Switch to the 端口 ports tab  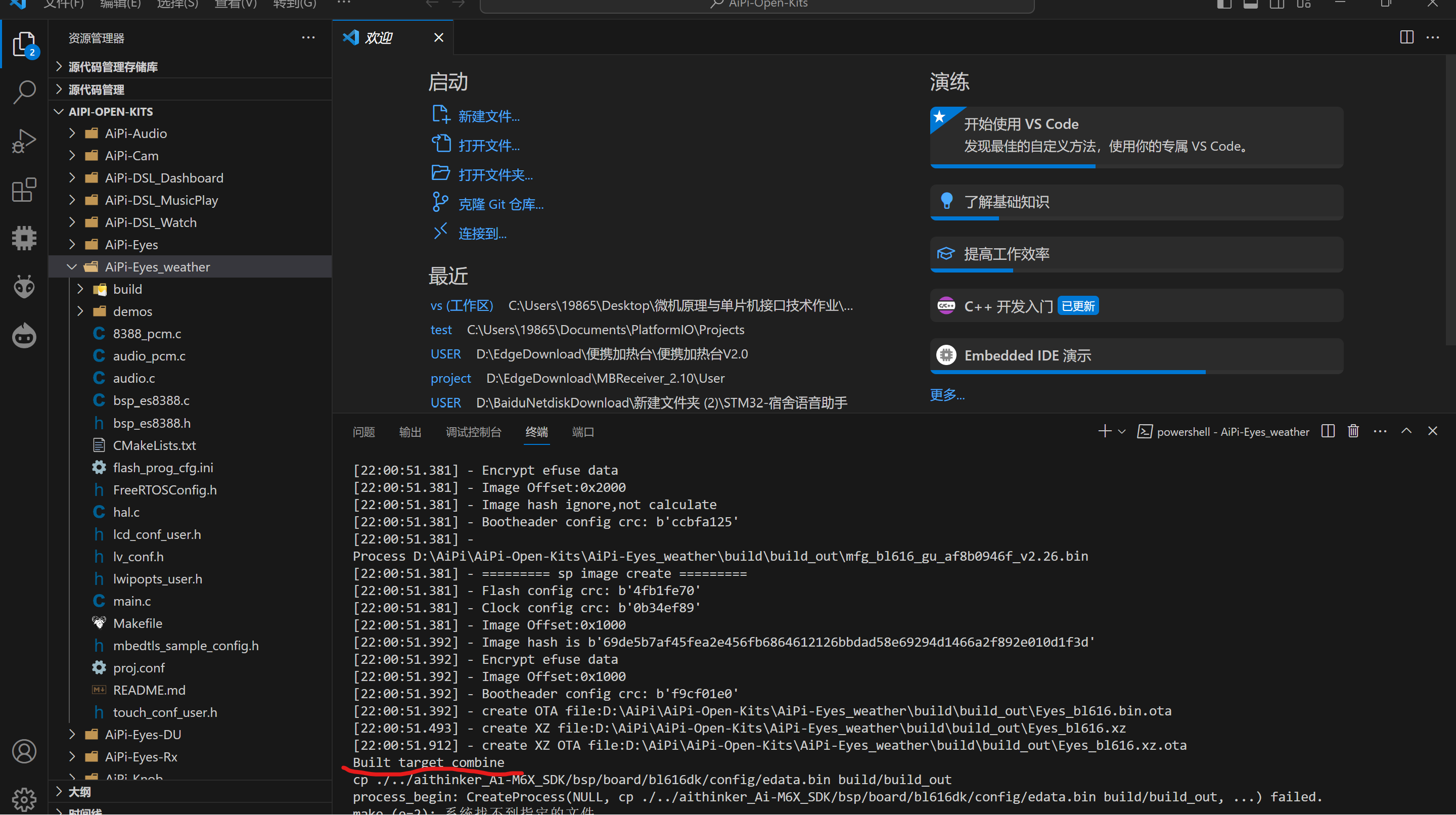[x=583, y=432]
